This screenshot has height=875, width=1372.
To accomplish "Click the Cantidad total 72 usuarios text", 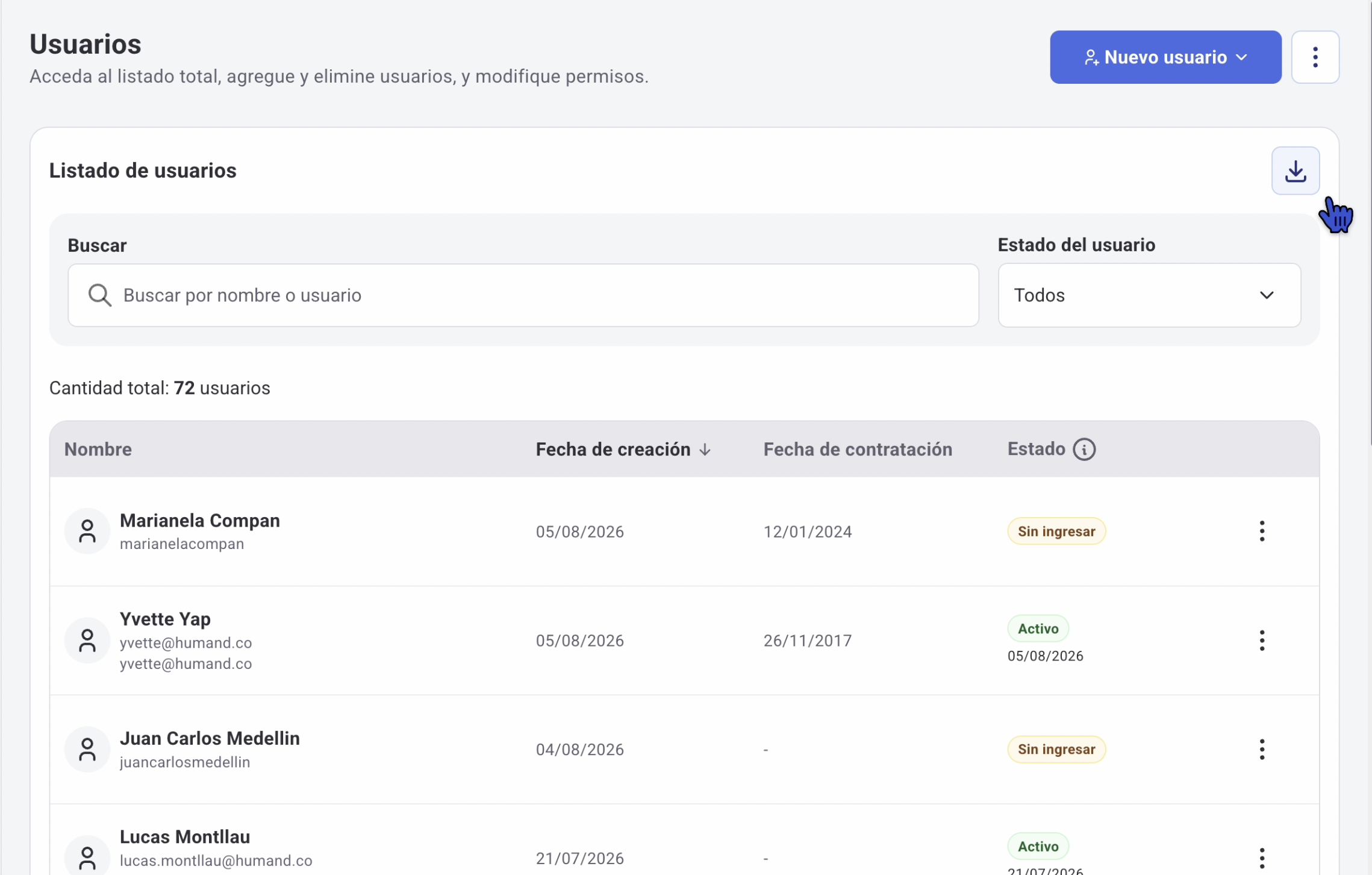I will coord(160,388).
